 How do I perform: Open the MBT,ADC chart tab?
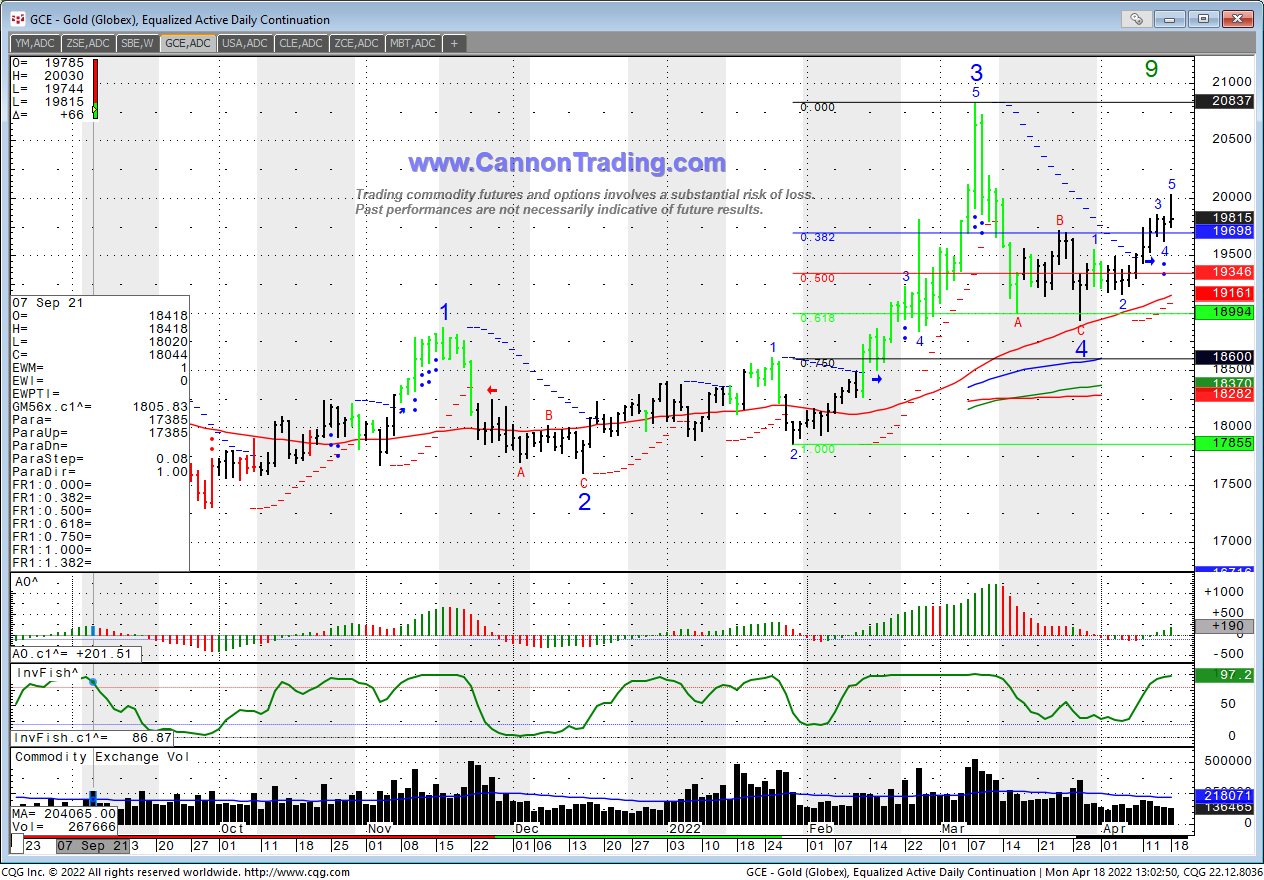(412, 43)
